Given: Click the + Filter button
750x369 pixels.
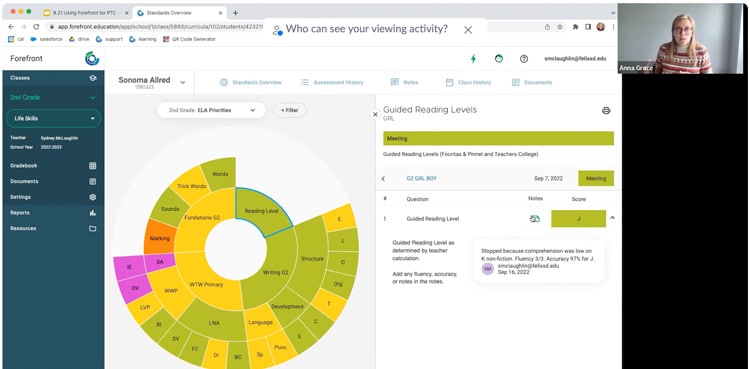Looking at the screenshot, I should [x=290, y=110].
